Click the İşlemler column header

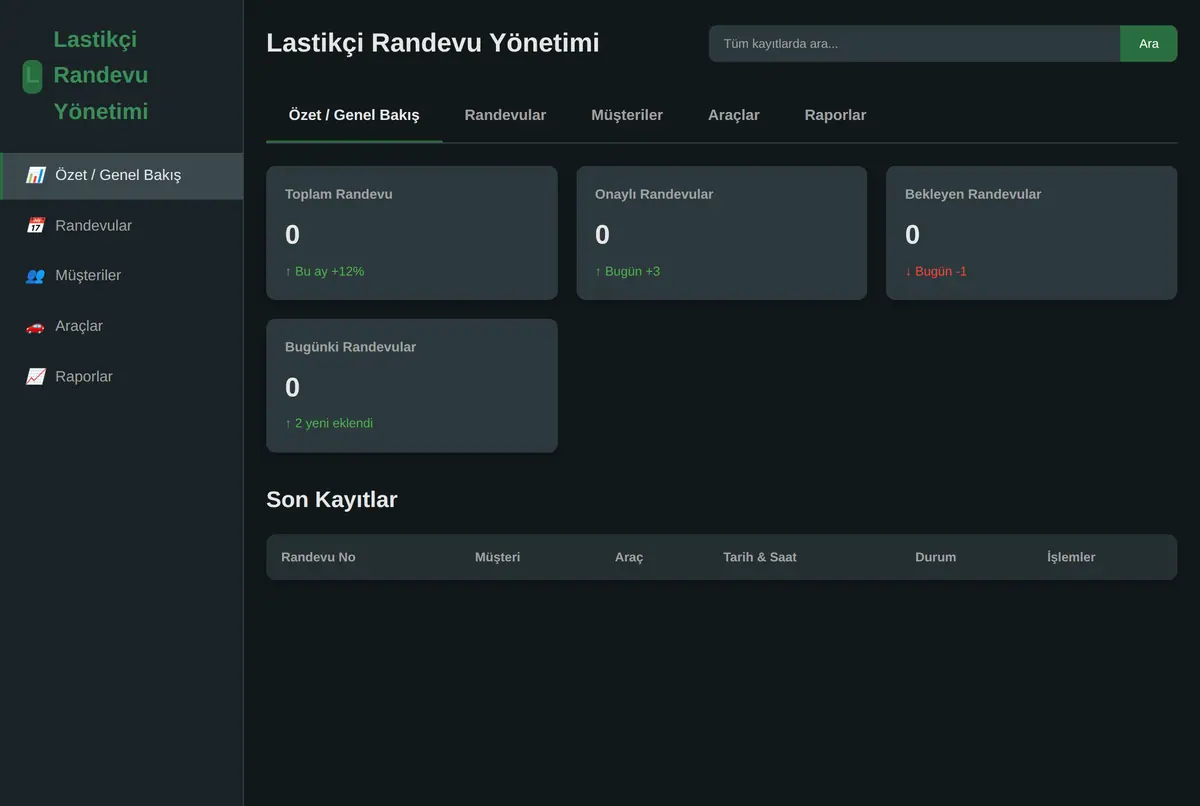1071,557
